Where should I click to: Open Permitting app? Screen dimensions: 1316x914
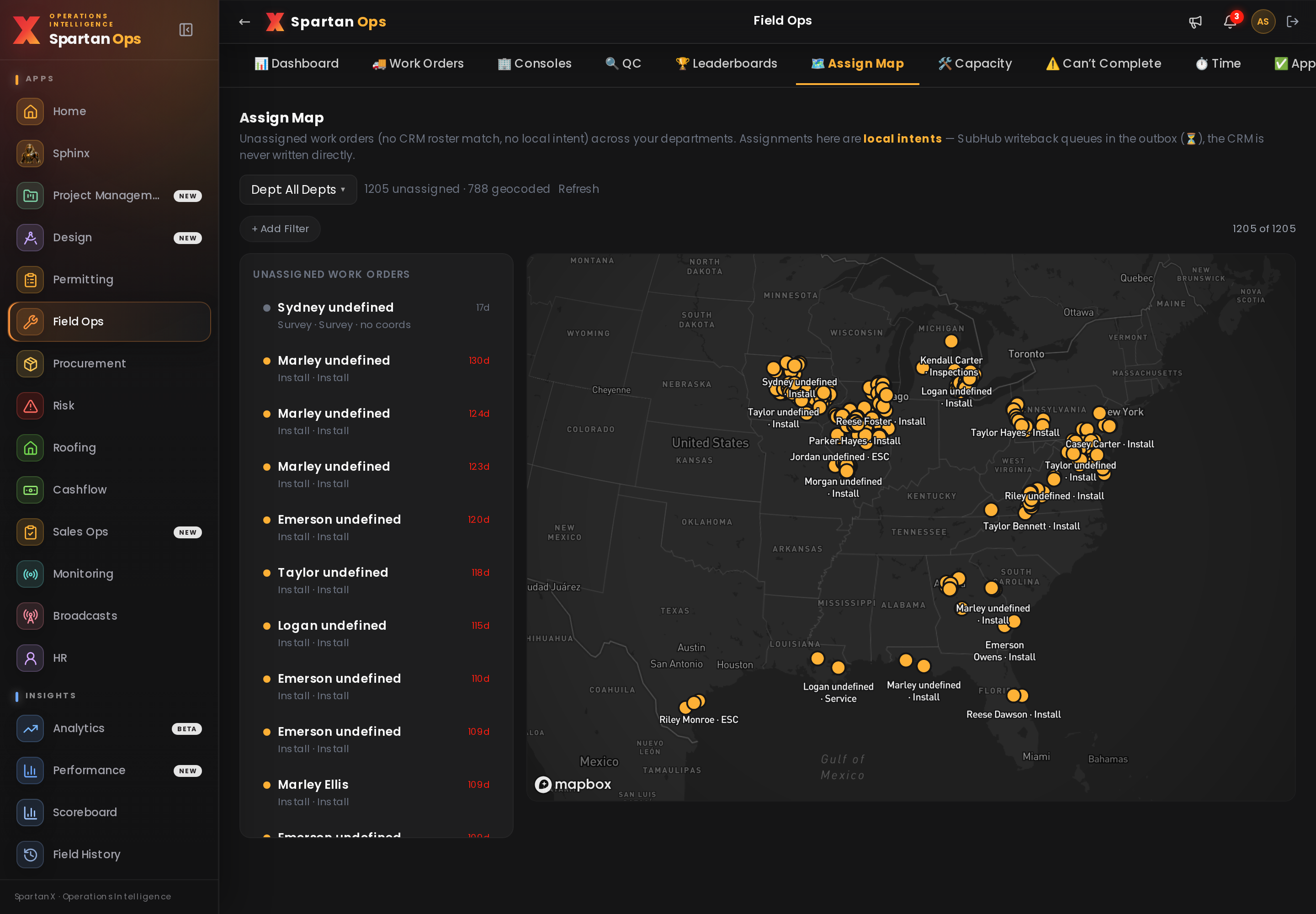[109, 280]
